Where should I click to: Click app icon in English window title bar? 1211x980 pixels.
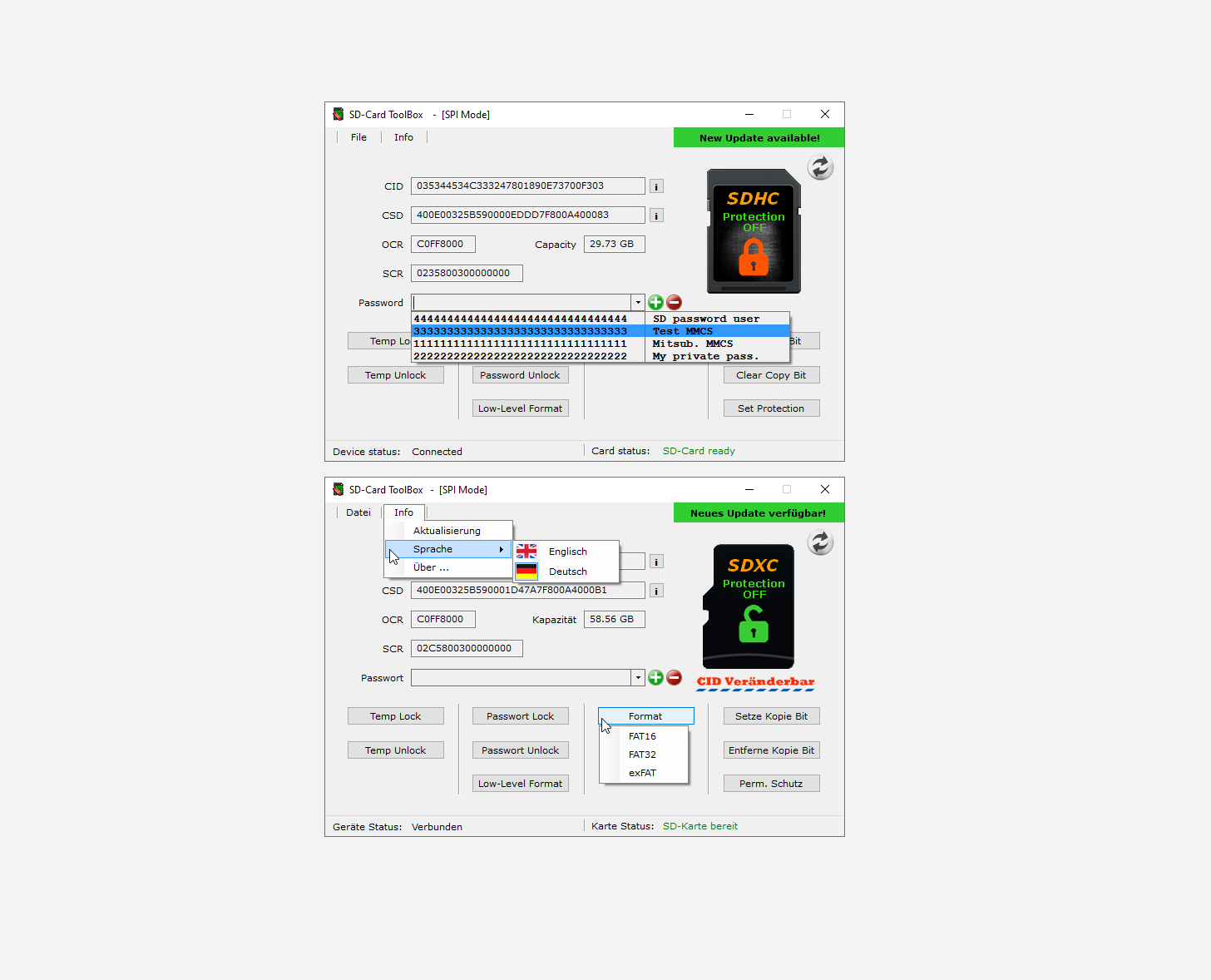[x=338, y=114]
